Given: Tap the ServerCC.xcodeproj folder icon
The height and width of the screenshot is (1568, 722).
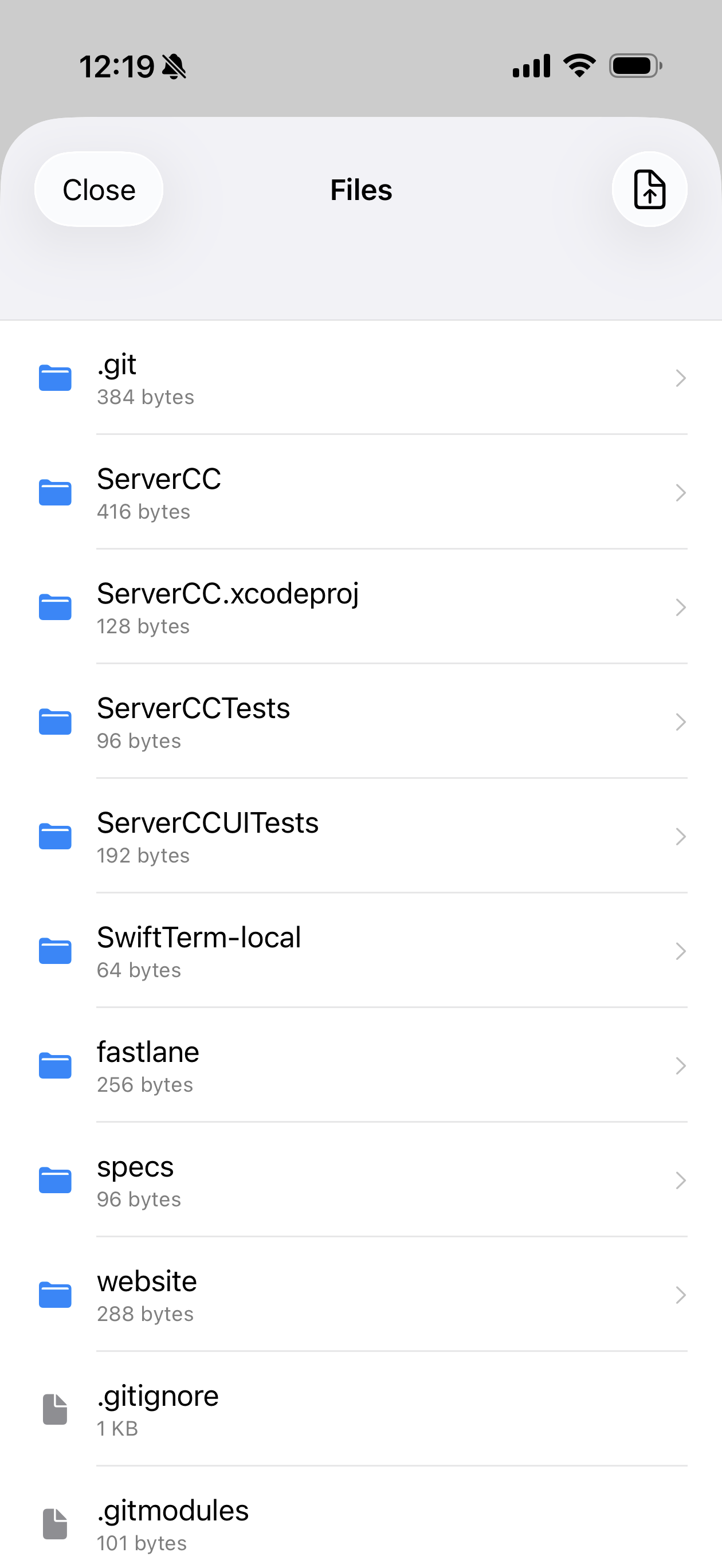Looking at the screenshot, I should (55, 607).
